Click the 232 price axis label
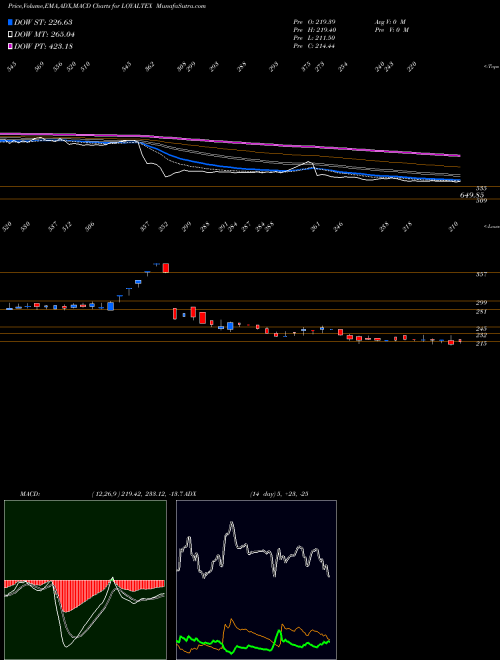500x660 pixels. click(481, 335)
